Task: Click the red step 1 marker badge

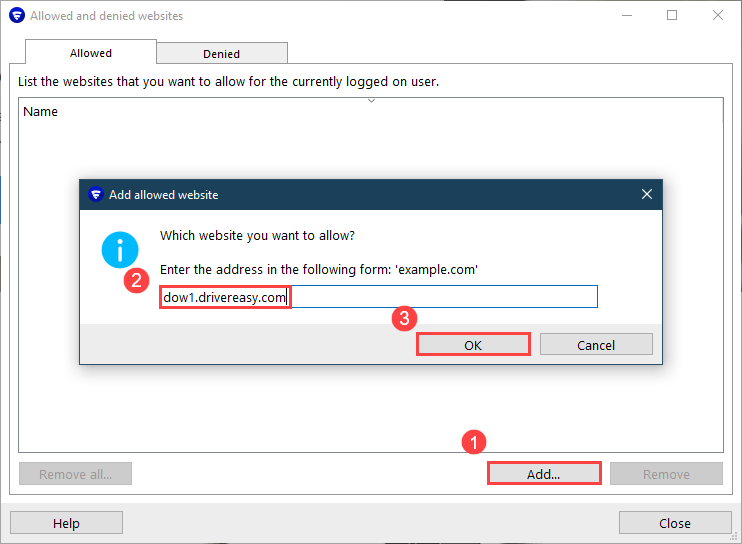Action: (x=475, y=441)
